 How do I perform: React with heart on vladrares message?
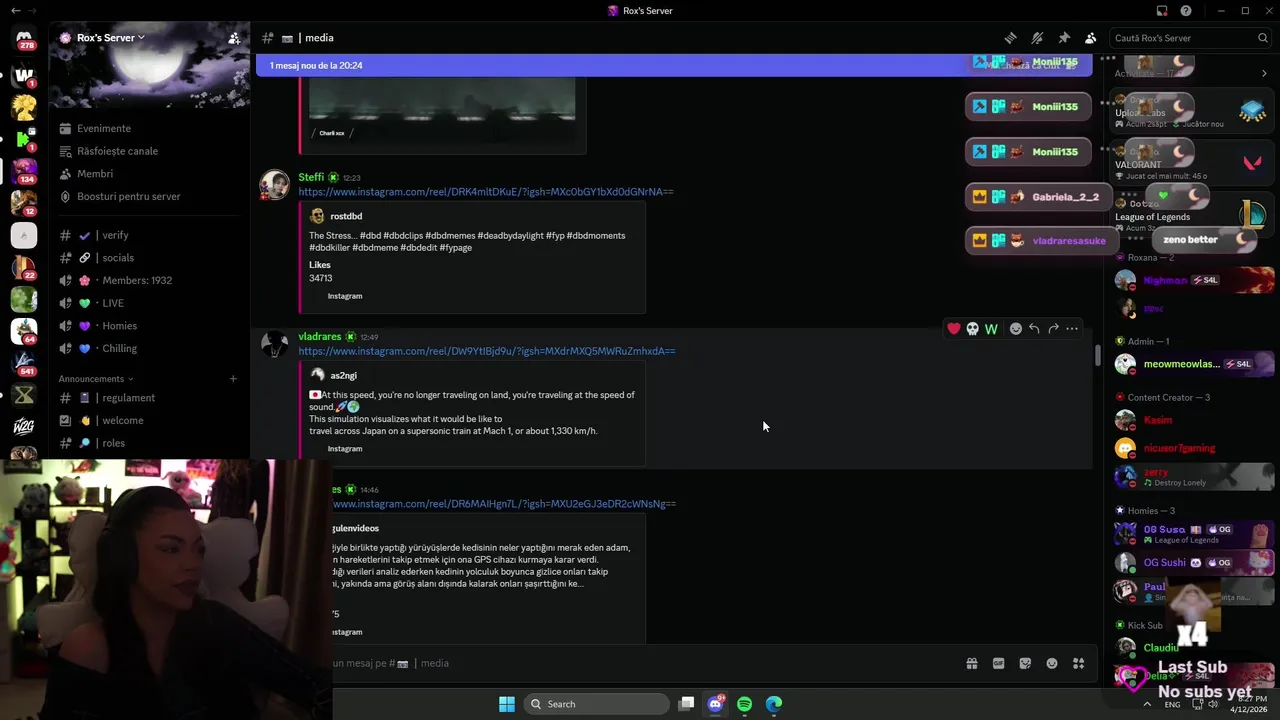coord(954,329)
